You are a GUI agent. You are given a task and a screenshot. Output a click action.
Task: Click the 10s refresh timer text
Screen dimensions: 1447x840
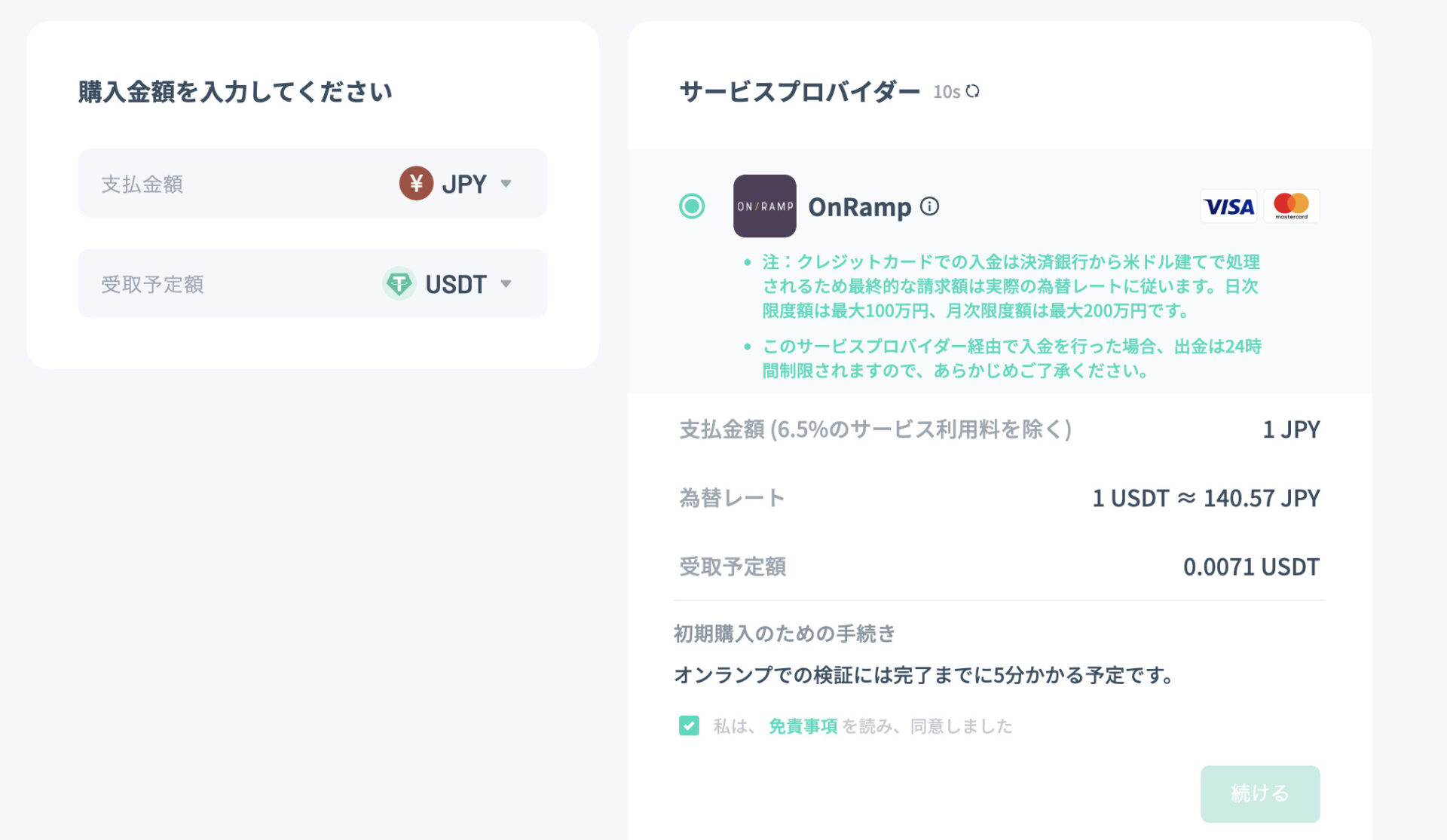[x=947, y=92]
